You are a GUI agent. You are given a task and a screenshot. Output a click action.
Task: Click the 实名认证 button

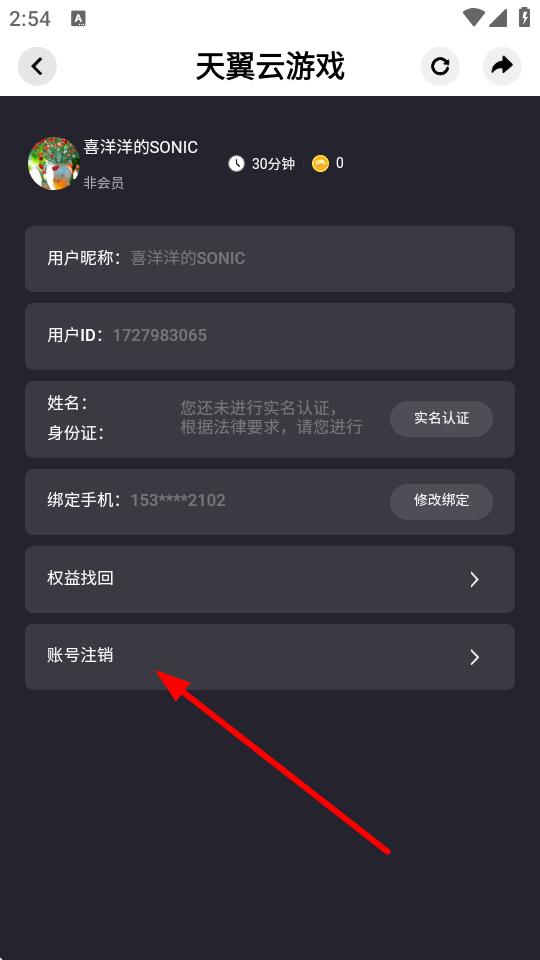[441, 419]
